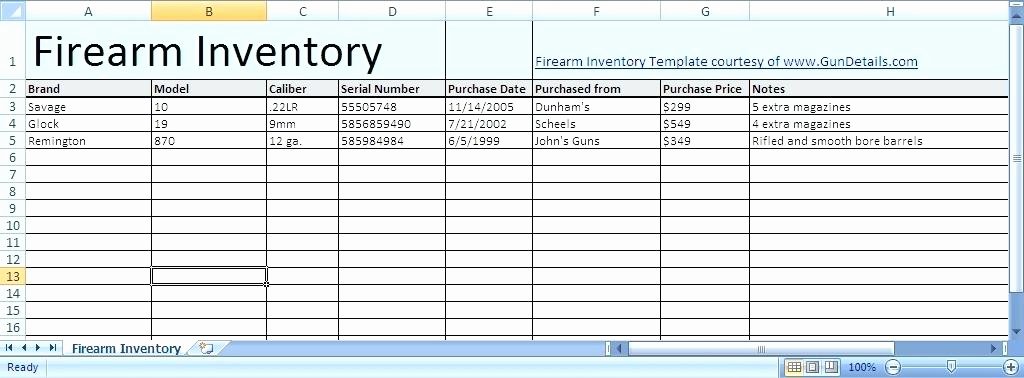Click the Select All corner button
Image resolution: width=1024 pixels, height=378 pixels.
pos(12,11)
